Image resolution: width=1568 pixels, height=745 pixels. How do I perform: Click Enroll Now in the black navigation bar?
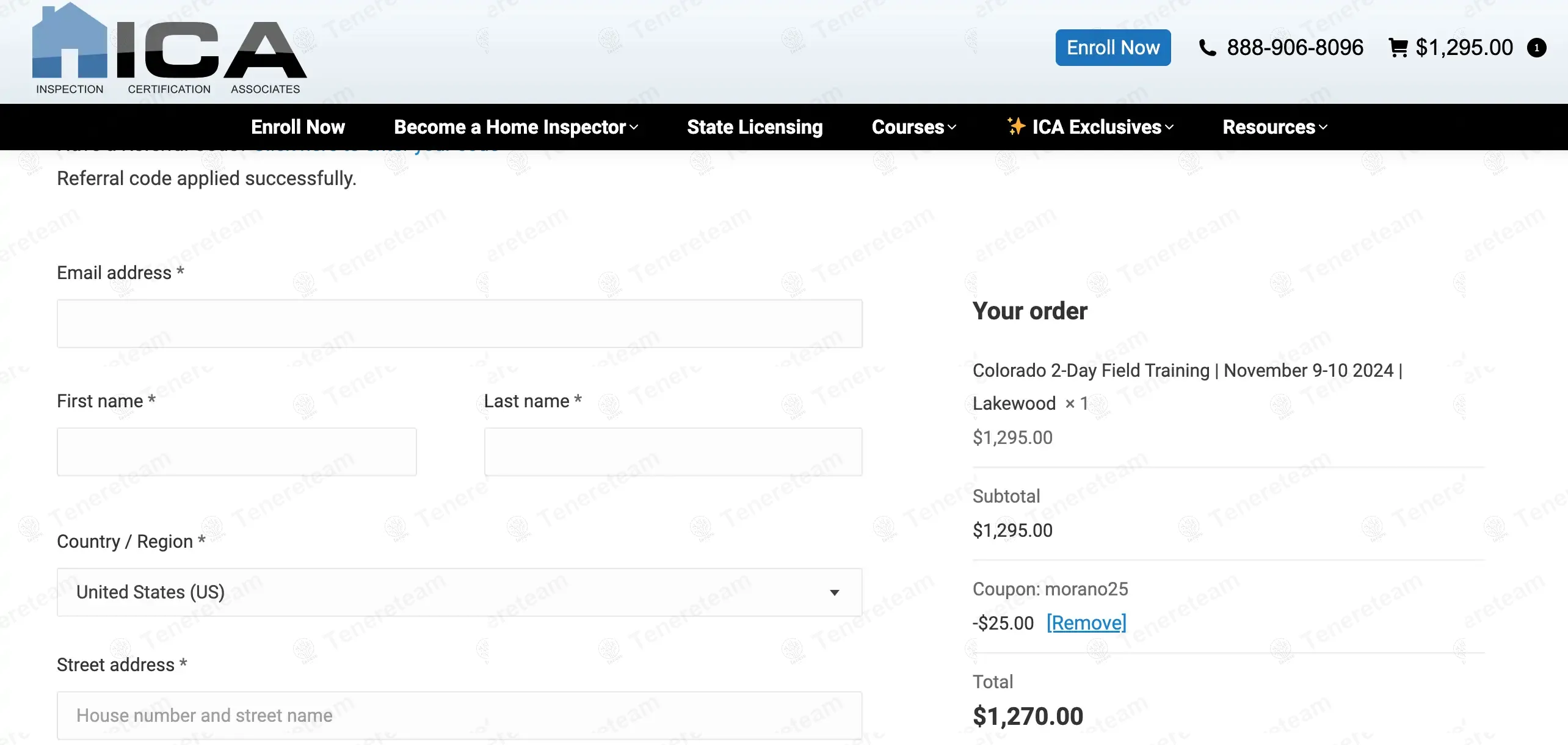point(298,127)
